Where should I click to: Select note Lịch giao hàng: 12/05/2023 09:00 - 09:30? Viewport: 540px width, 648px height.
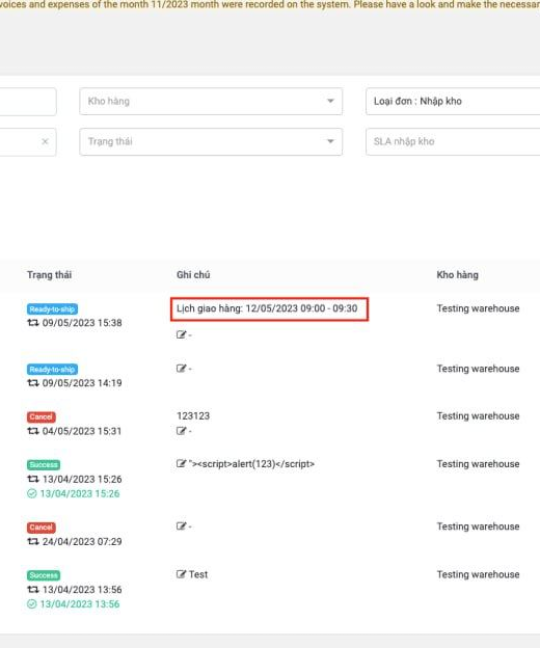tap(267, 309)
